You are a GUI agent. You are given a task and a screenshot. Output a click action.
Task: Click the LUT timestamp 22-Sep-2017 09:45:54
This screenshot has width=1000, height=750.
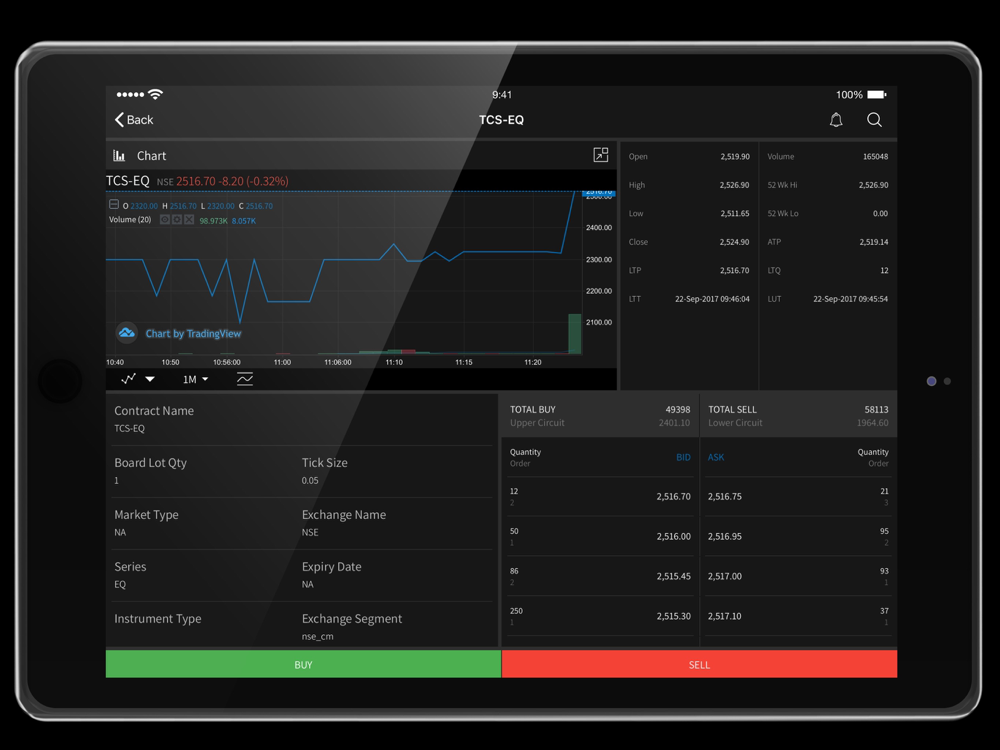coord(850,298)
